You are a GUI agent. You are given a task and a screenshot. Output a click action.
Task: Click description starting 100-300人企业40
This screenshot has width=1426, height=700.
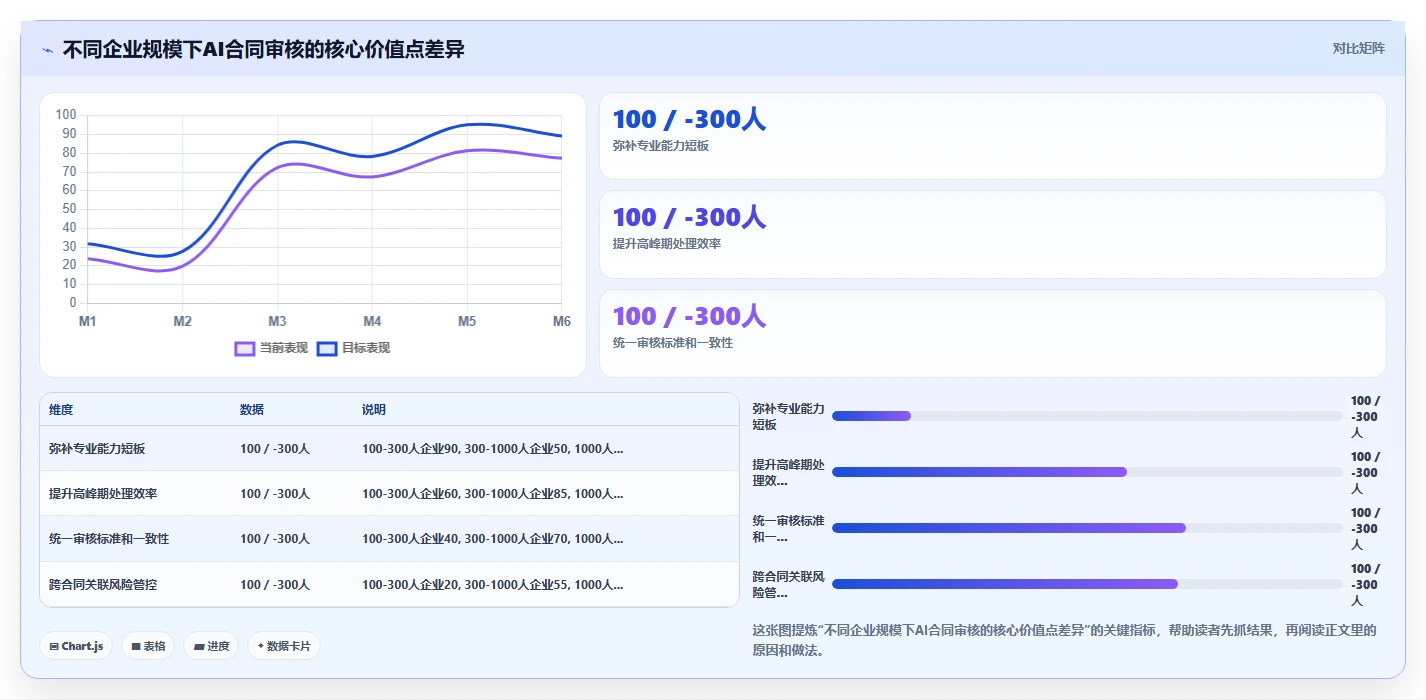click(493, 539)
